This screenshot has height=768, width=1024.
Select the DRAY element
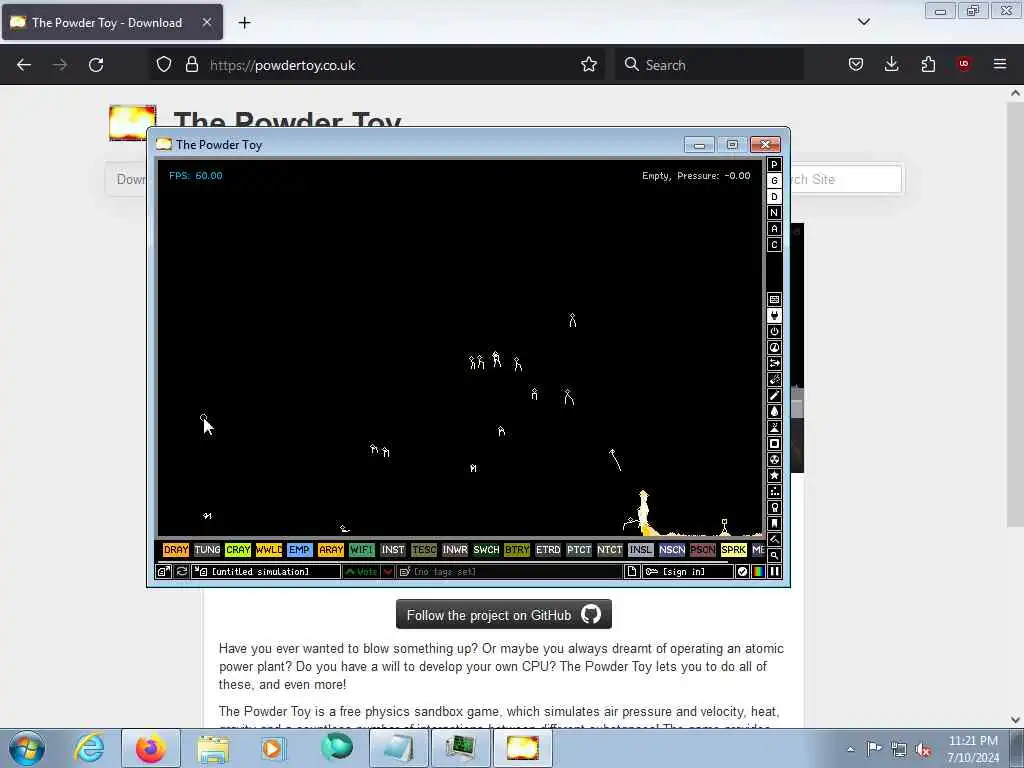pyautogui.click(x=176, y=550)
